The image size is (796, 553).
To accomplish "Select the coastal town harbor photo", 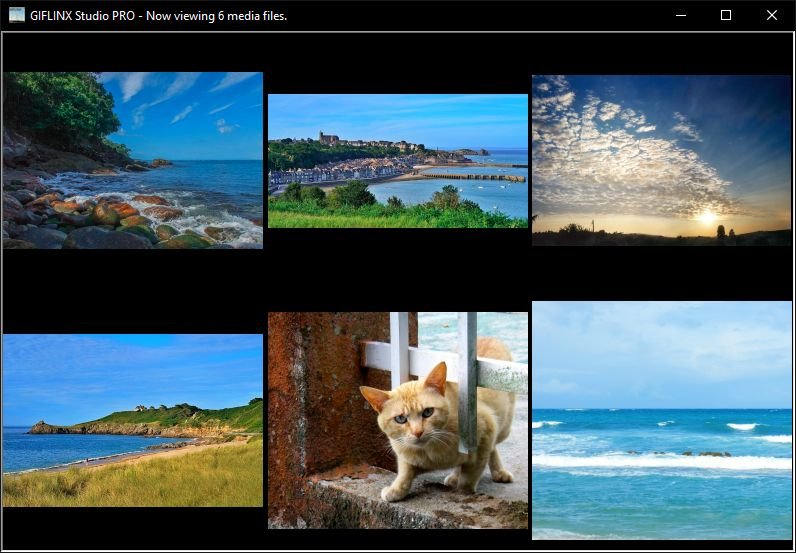I will (397, 161).
